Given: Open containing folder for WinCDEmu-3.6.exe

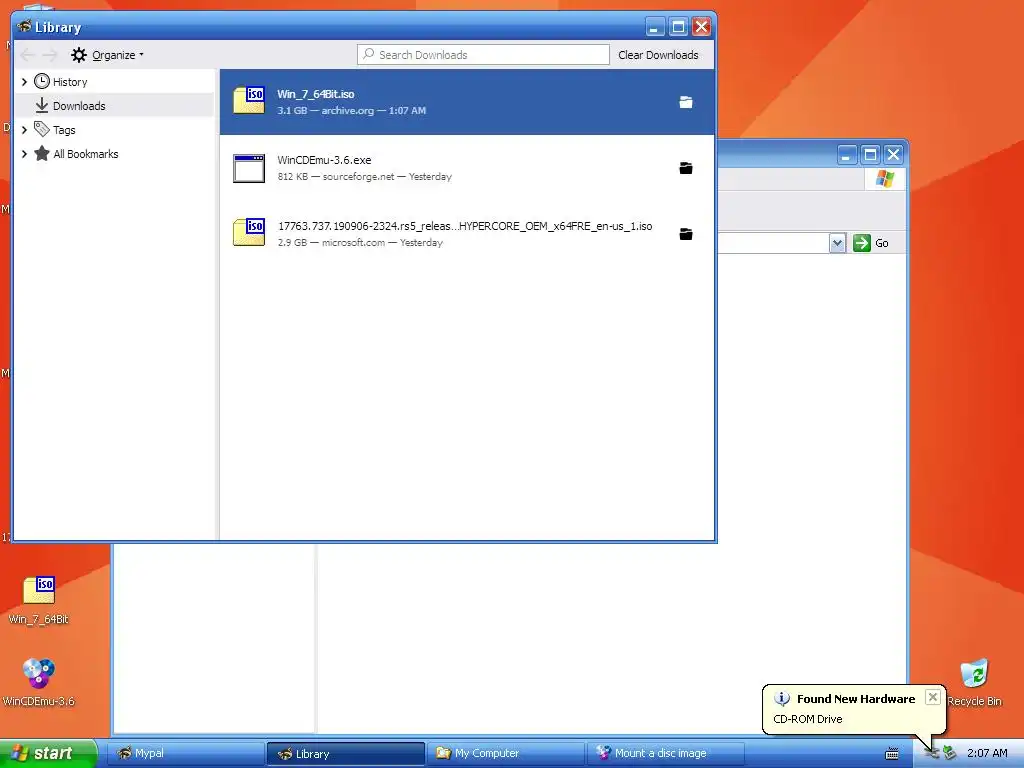Looking at the screenshot, I should (x=685, y=168).
